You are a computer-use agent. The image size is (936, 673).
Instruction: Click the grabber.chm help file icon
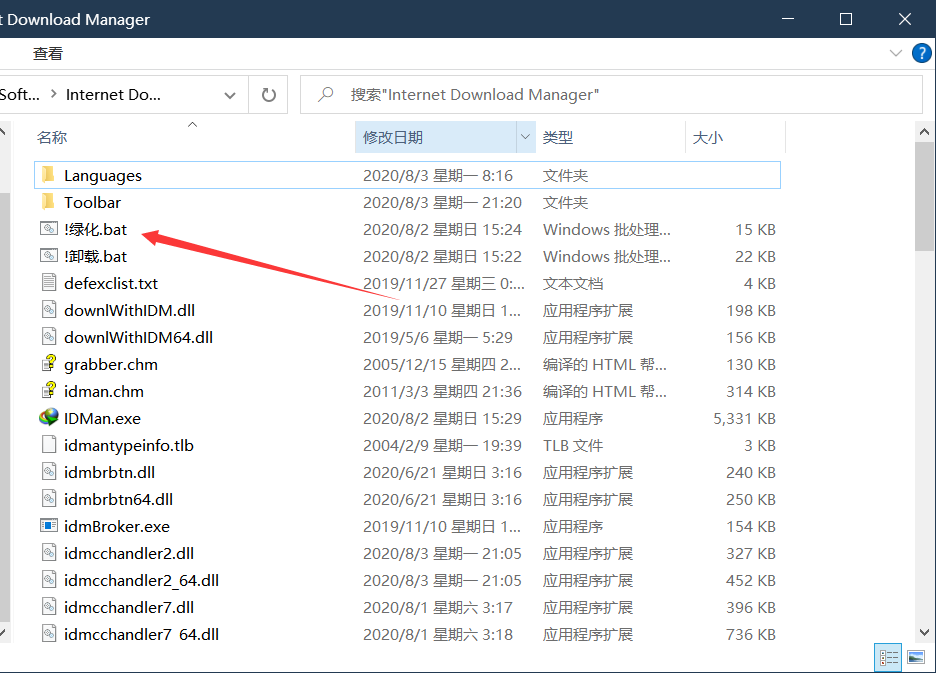point(48,363)
